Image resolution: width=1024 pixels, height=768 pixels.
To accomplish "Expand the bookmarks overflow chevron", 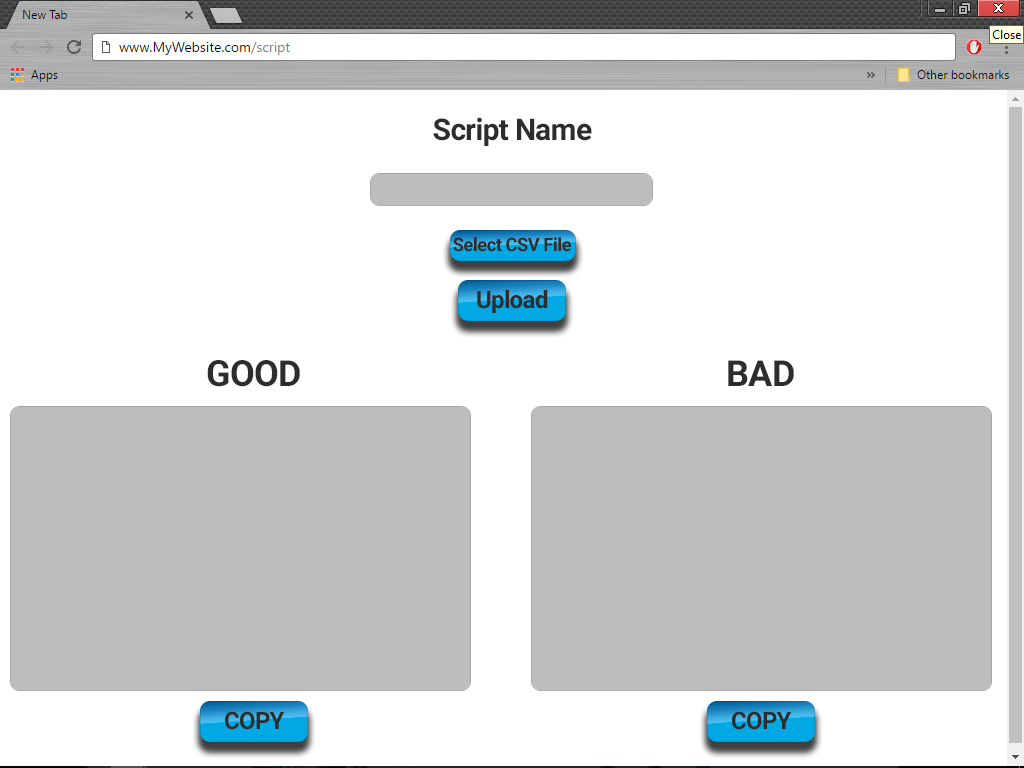I will (x=871, y=74).
